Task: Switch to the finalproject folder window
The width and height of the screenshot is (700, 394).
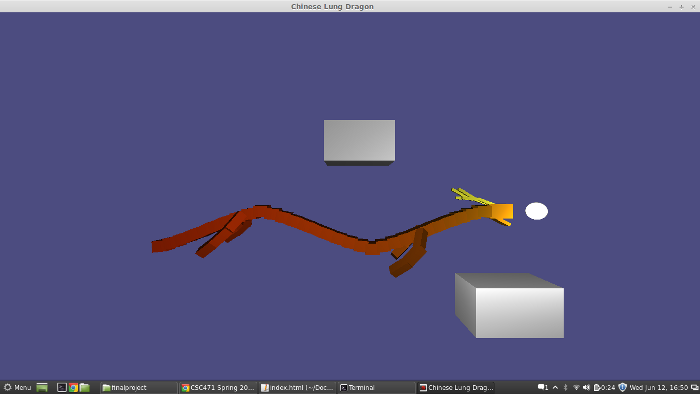Action: (x=138, y=387)
